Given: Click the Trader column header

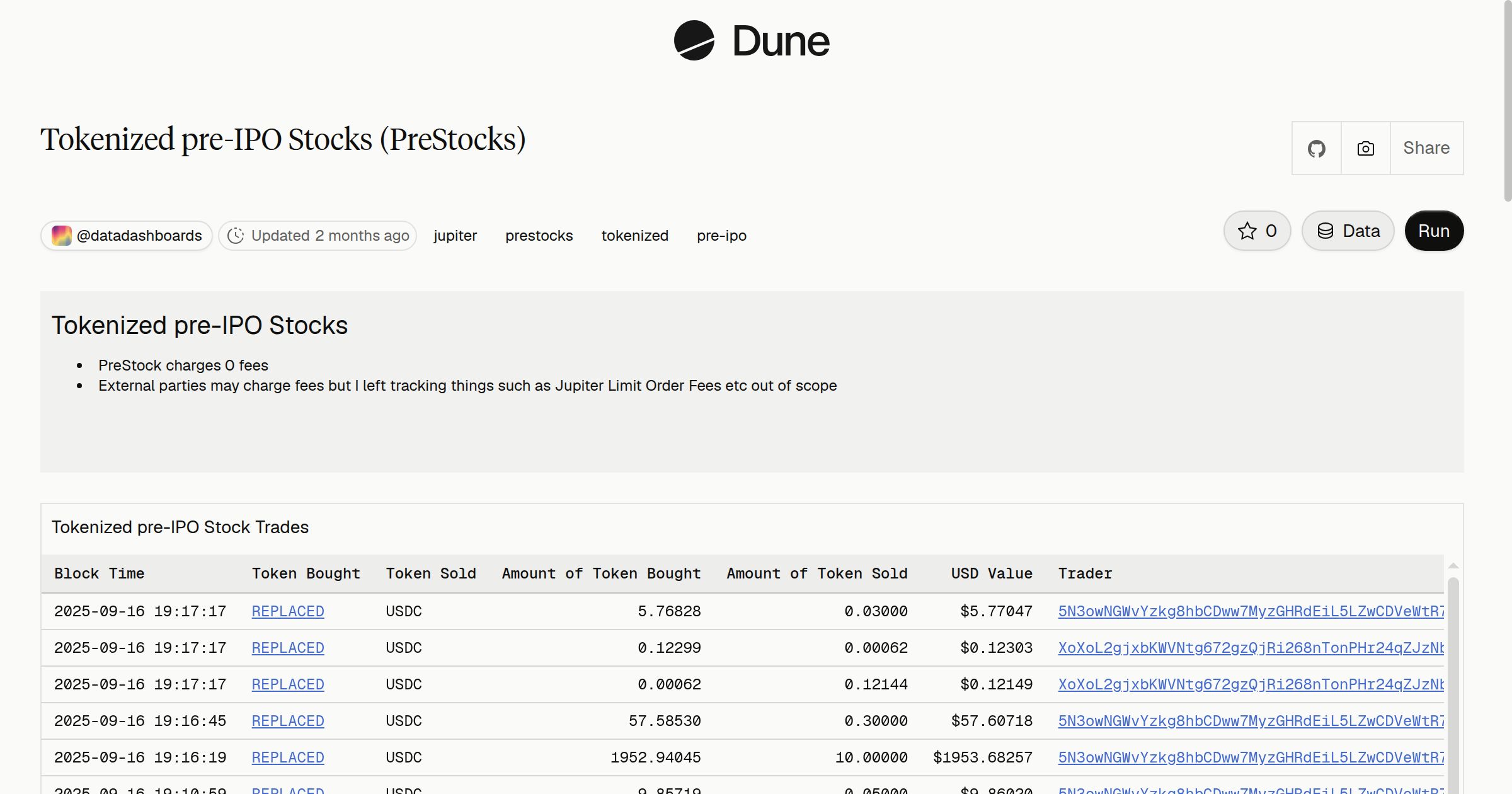Looking at the screenshot, I should (1085, 573).
